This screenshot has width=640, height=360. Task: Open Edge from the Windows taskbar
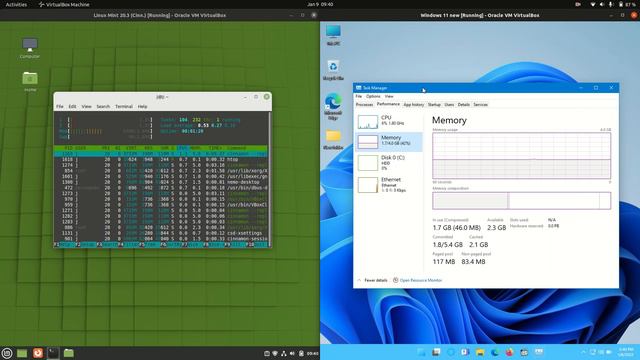(495, 352)
